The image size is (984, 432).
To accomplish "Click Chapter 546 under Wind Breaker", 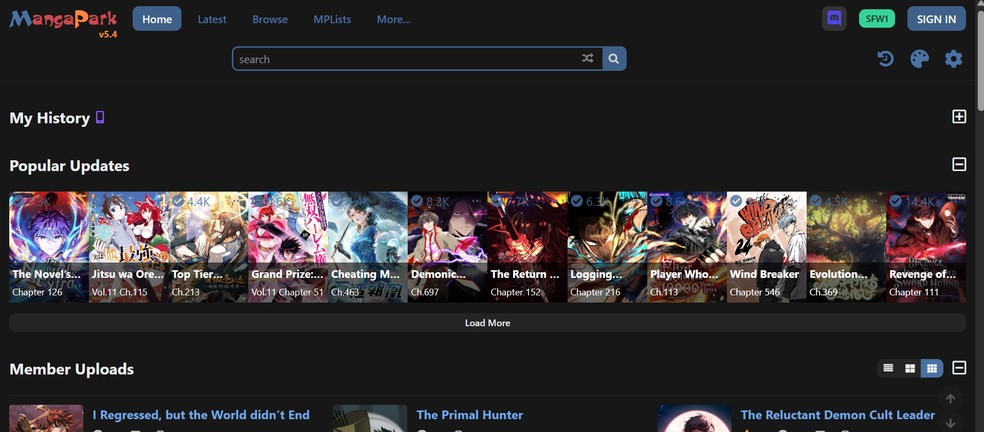I will coord(755,292).
